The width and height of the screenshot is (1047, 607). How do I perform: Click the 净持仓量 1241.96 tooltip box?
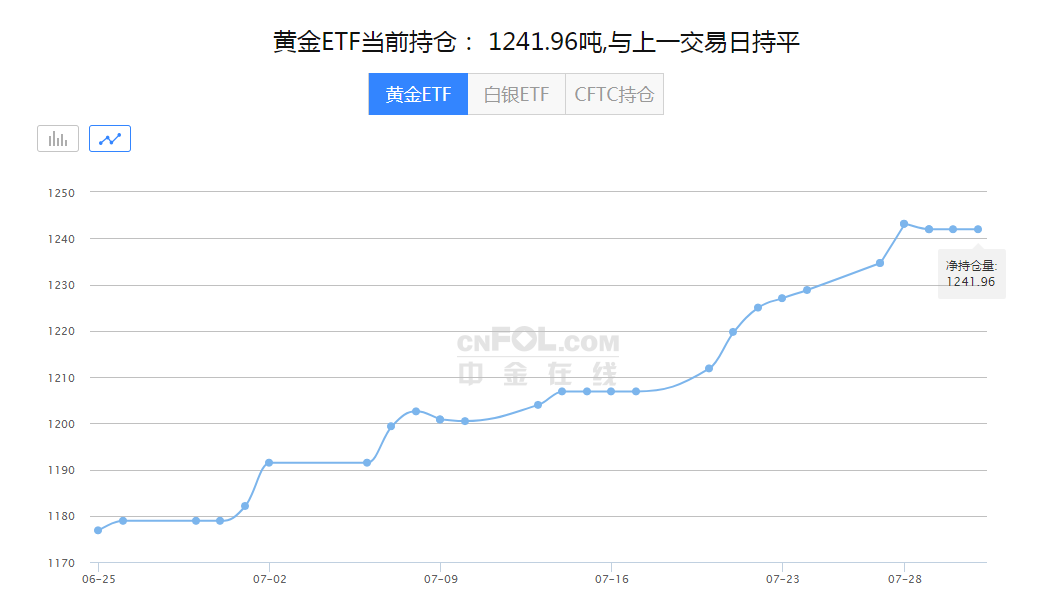click(971, 274)
